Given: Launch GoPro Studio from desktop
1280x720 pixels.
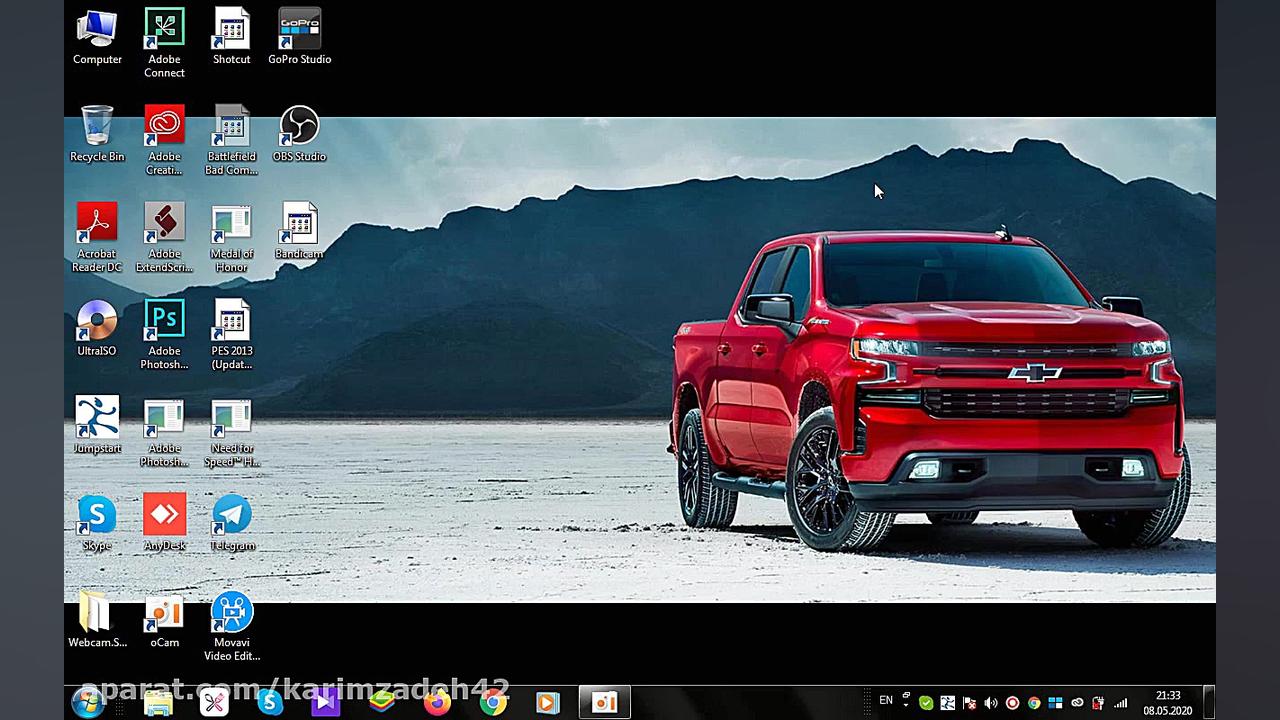Looking at the screenshot, I should 299,38.
